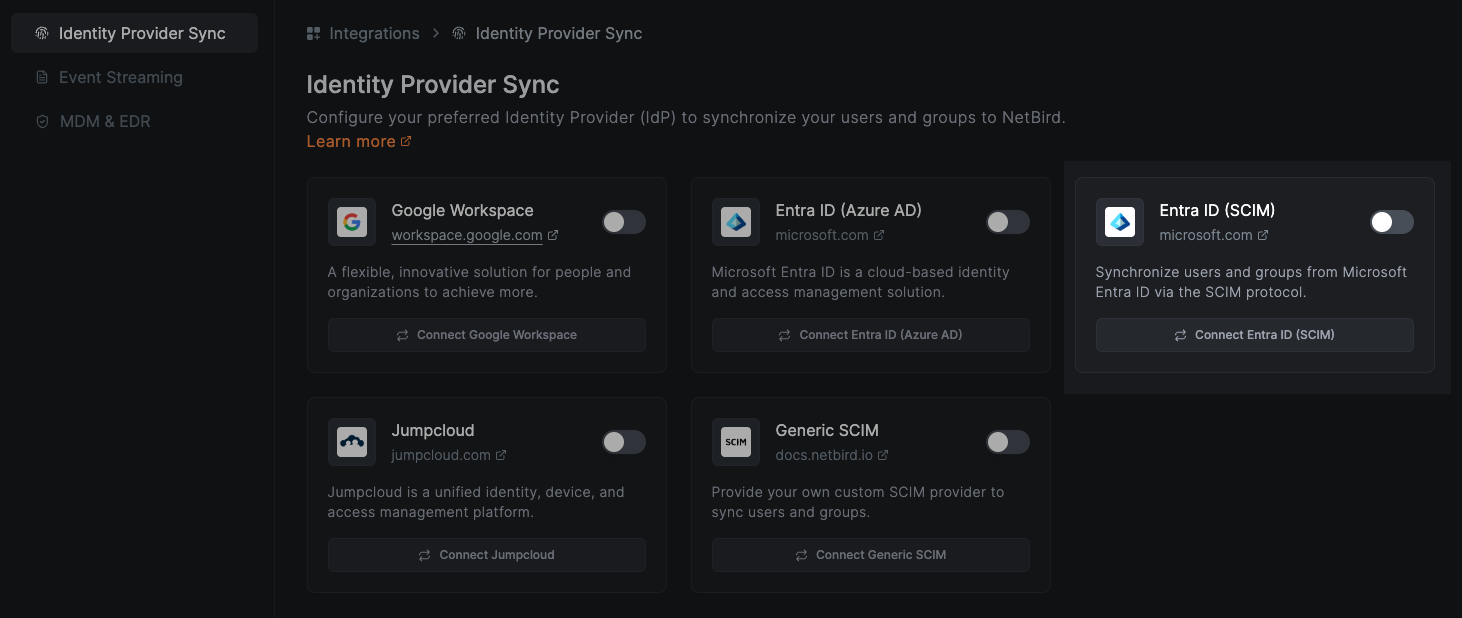Navigate to MDM & EDR section
This screenshot has width=1462, height=618.
point(104,121)
